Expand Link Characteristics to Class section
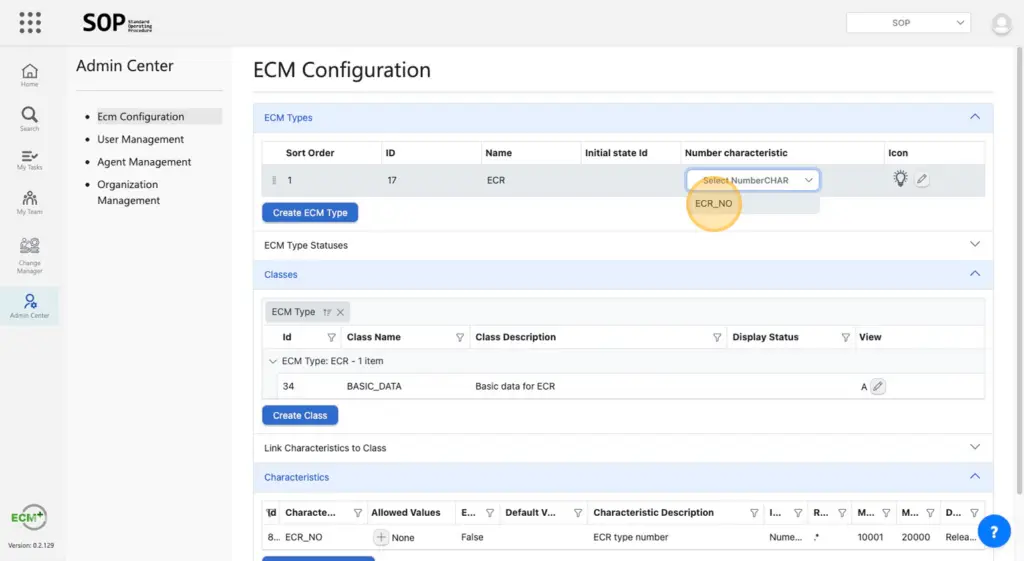 (x=975, y=447)
